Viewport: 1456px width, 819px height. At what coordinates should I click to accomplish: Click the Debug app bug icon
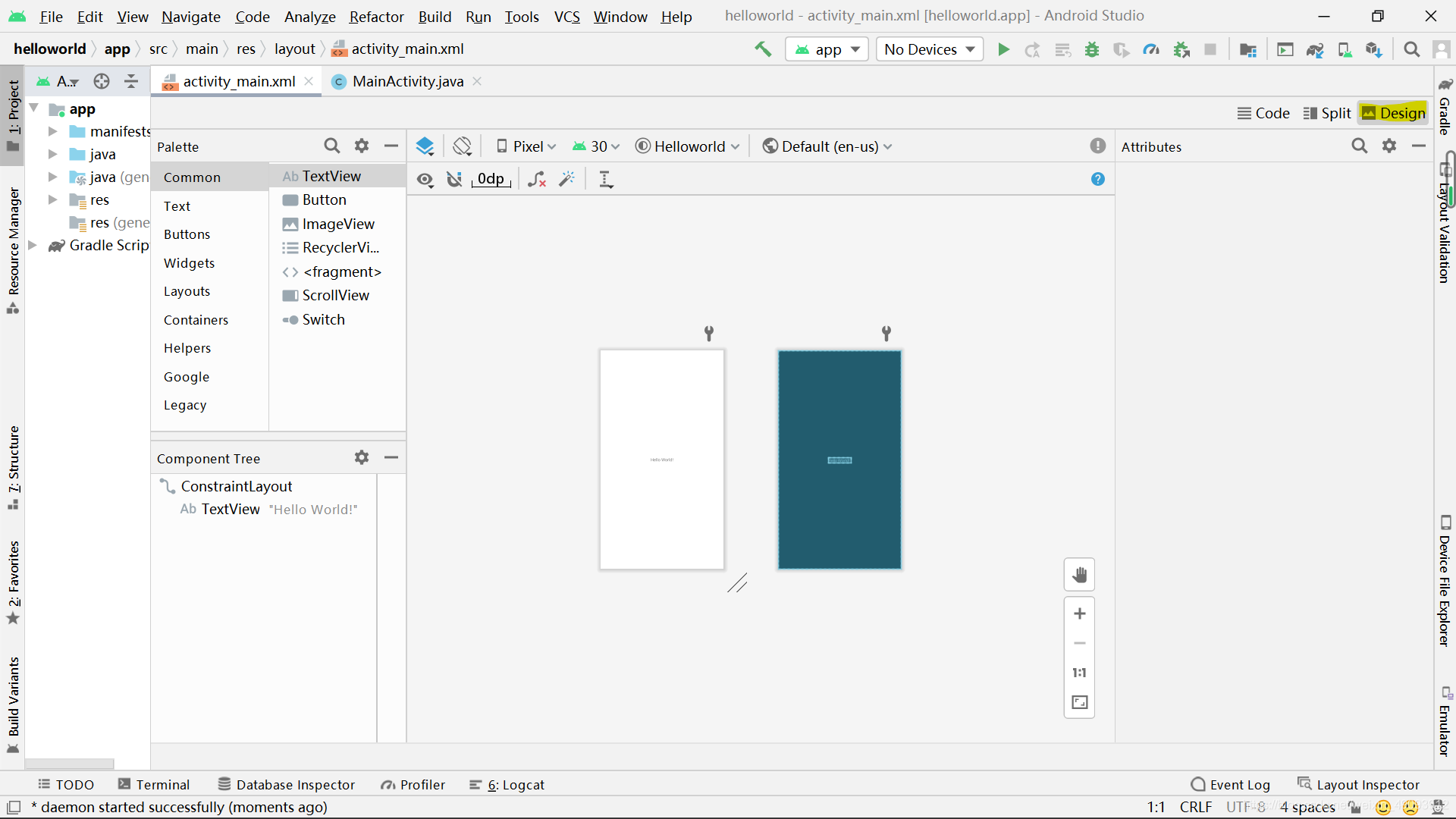tap(1092, 49)
